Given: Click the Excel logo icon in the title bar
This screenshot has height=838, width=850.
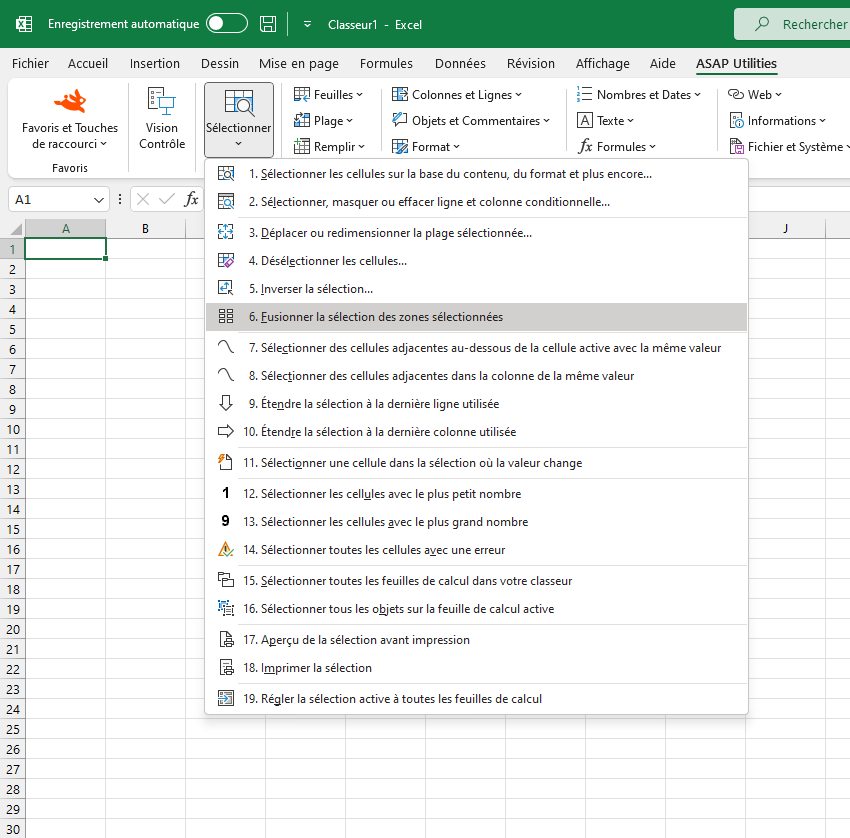Looking at the screenshot, I should pyautogui.click(x=24, y=24).
